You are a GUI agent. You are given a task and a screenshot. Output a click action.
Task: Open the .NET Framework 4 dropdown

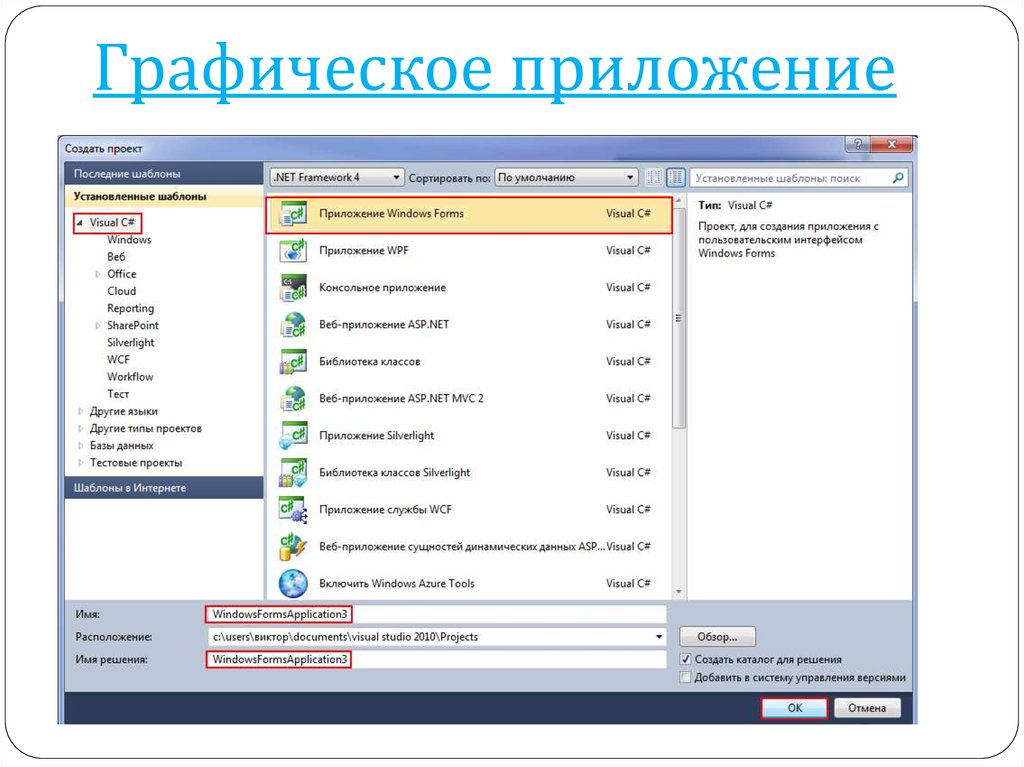pos(336,178)
